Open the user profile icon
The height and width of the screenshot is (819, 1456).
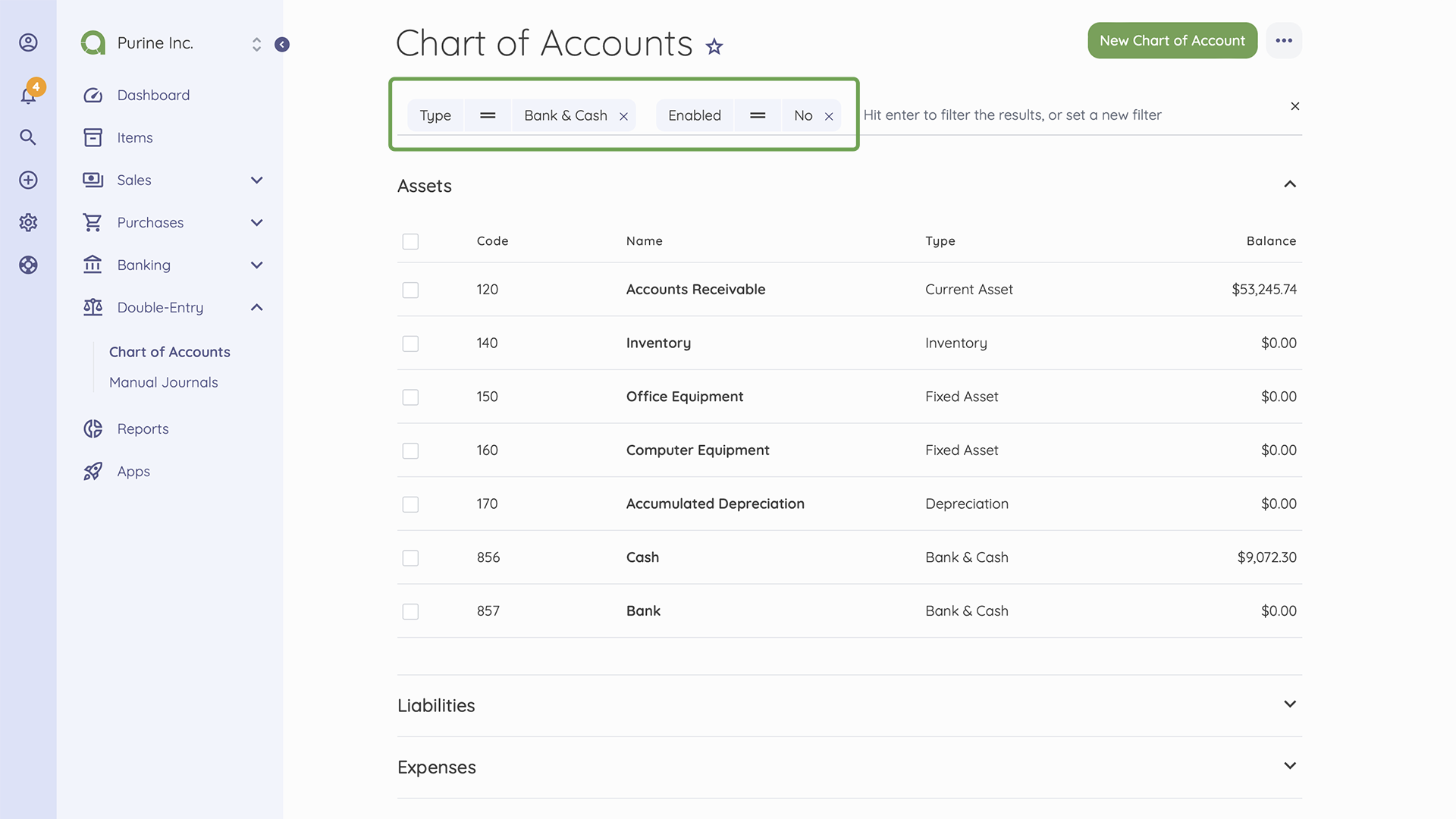click(x=28, y=42)
